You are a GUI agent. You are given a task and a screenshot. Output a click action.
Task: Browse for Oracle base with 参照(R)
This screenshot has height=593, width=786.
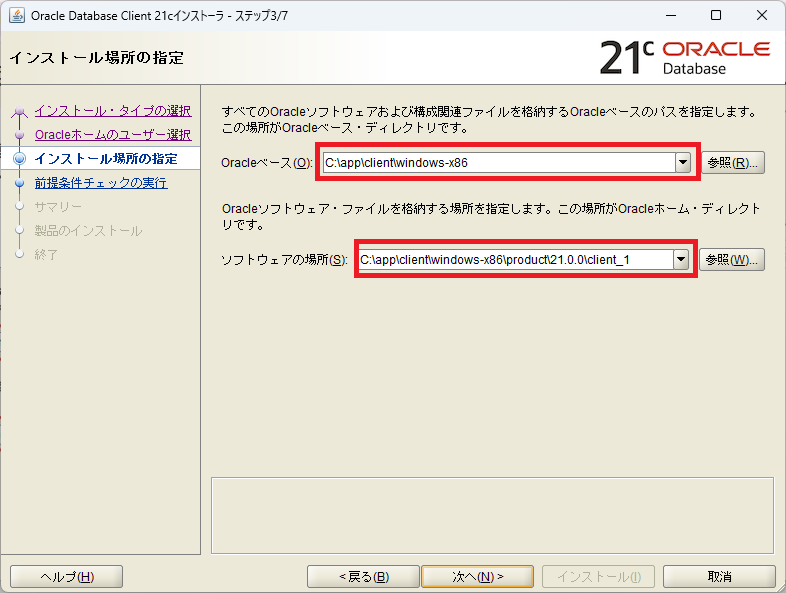pos(732,163)
